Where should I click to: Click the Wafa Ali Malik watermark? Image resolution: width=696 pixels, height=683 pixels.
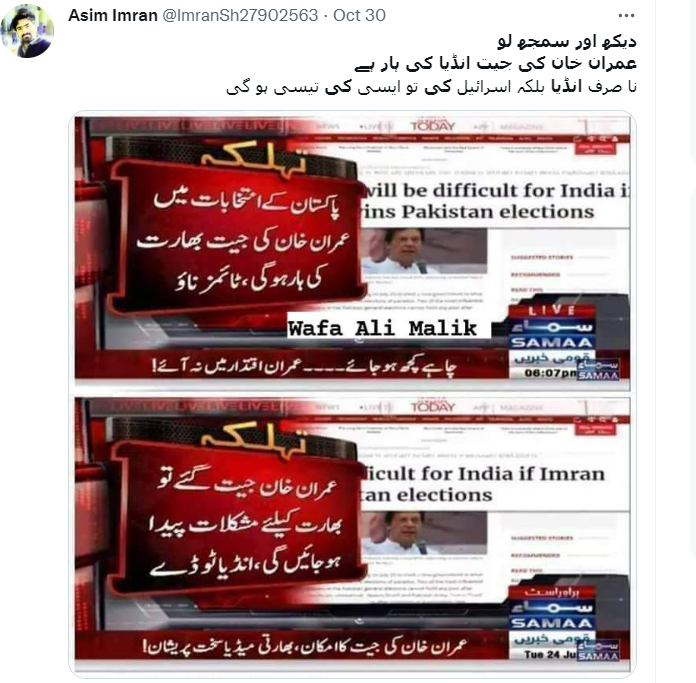click(x=382, y=329)
